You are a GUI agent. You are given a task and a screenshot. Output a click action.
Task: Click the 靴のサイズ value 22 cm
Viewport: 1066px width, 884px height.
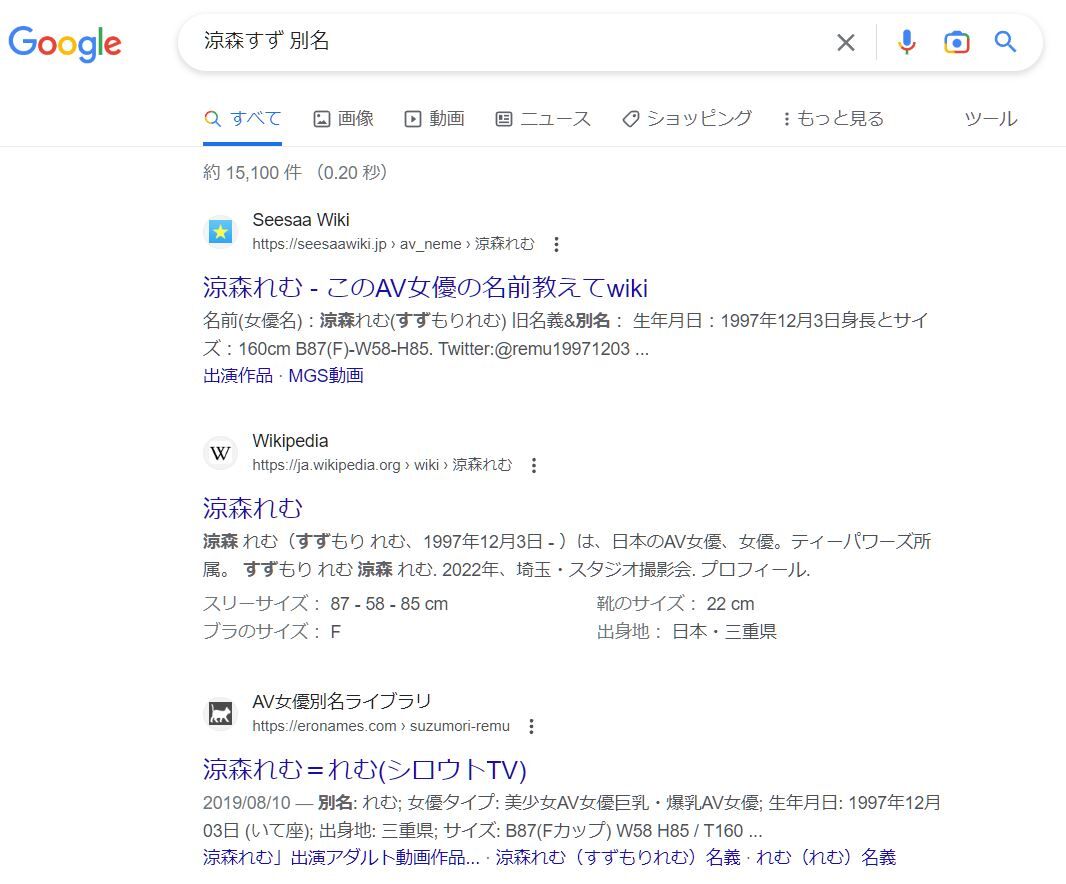point(730,604)
